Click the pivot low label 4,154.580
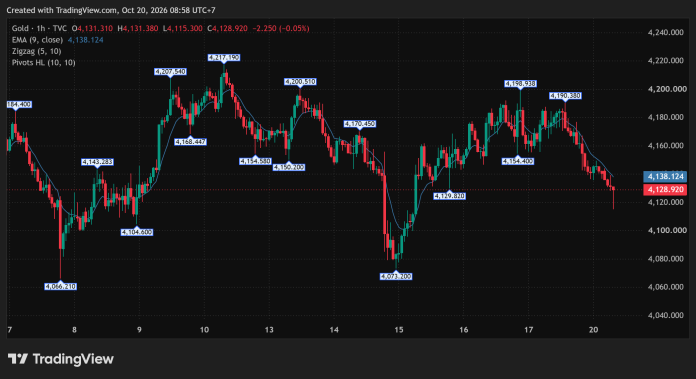696x379 pixels. point(255,162)
